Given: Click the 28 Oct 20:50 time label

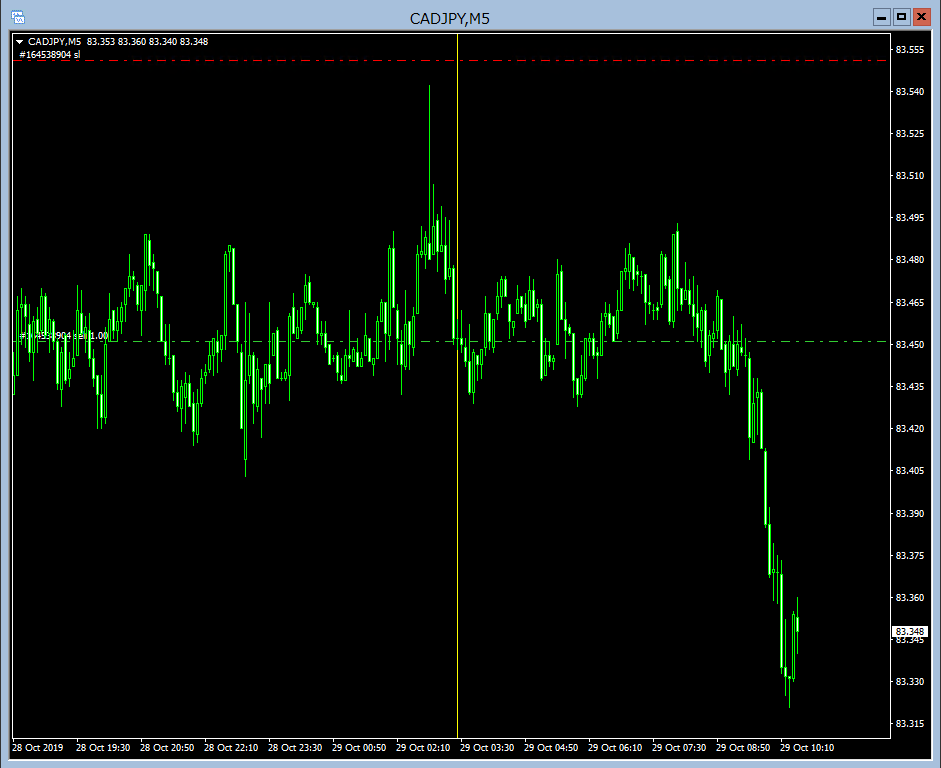Looking at the screenshot, I should coord(167,748).
